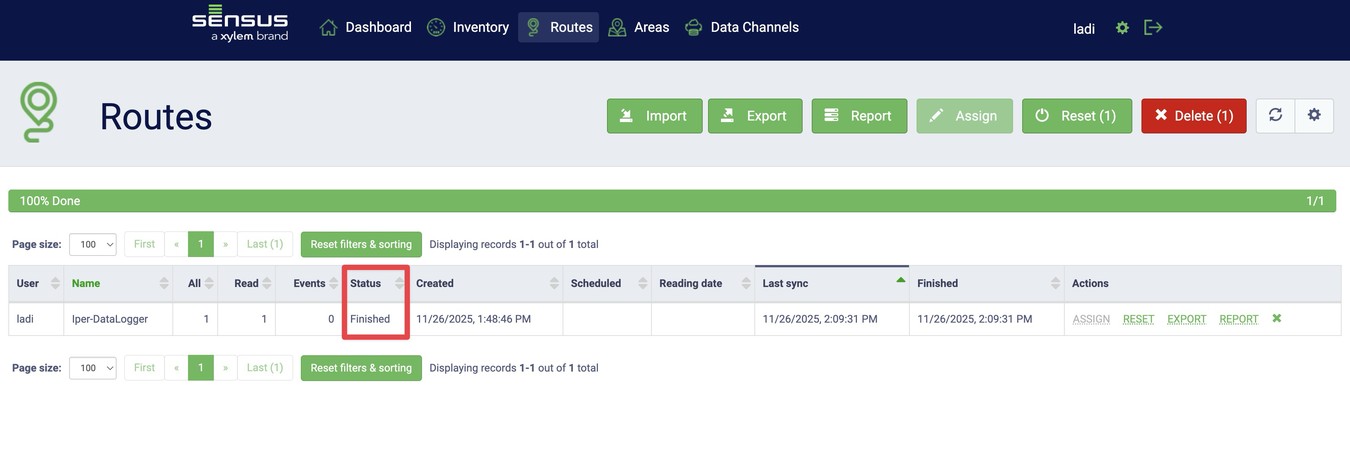Refresh the routes list with reload icon
The image size is (1350, 458).
(1275, 116)
